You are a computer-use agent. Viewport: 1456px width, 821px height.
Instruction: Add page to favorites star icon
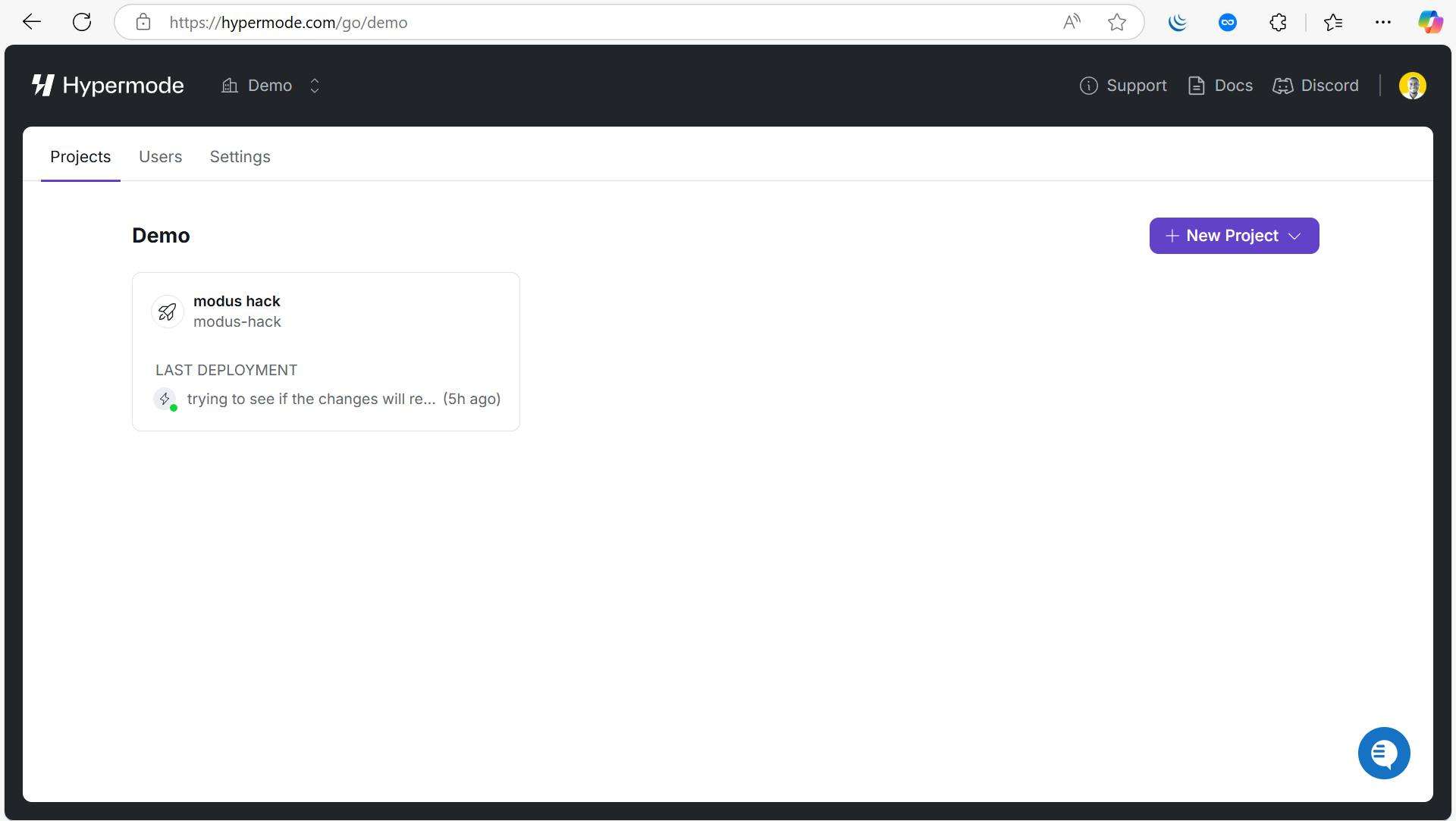click(1116, 22)
